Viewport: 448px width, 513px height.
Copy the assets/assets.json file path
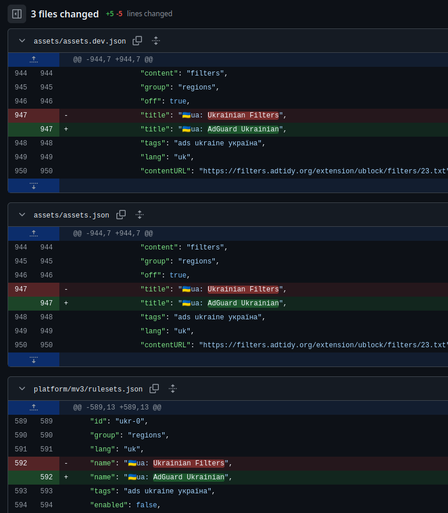pos(121,215)
